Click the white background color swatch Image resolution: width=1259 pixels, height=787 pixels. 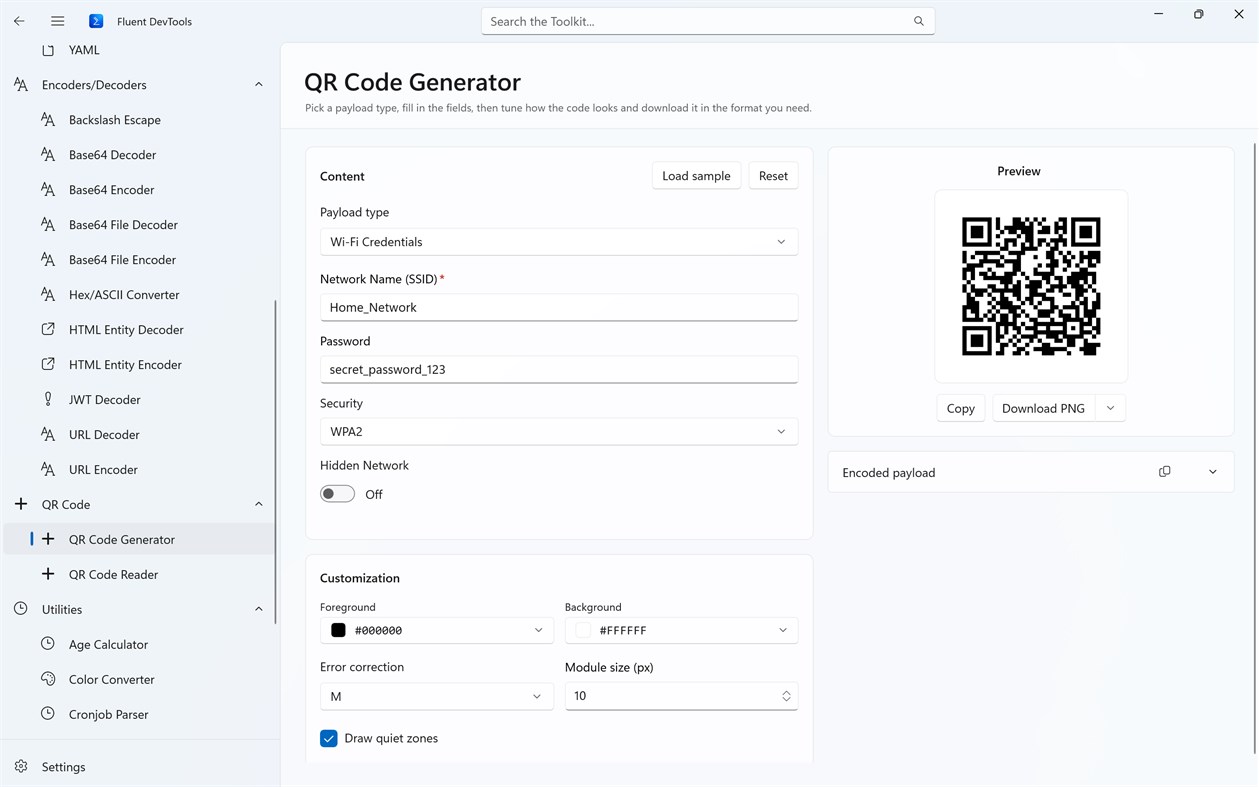tap(583, 630)
